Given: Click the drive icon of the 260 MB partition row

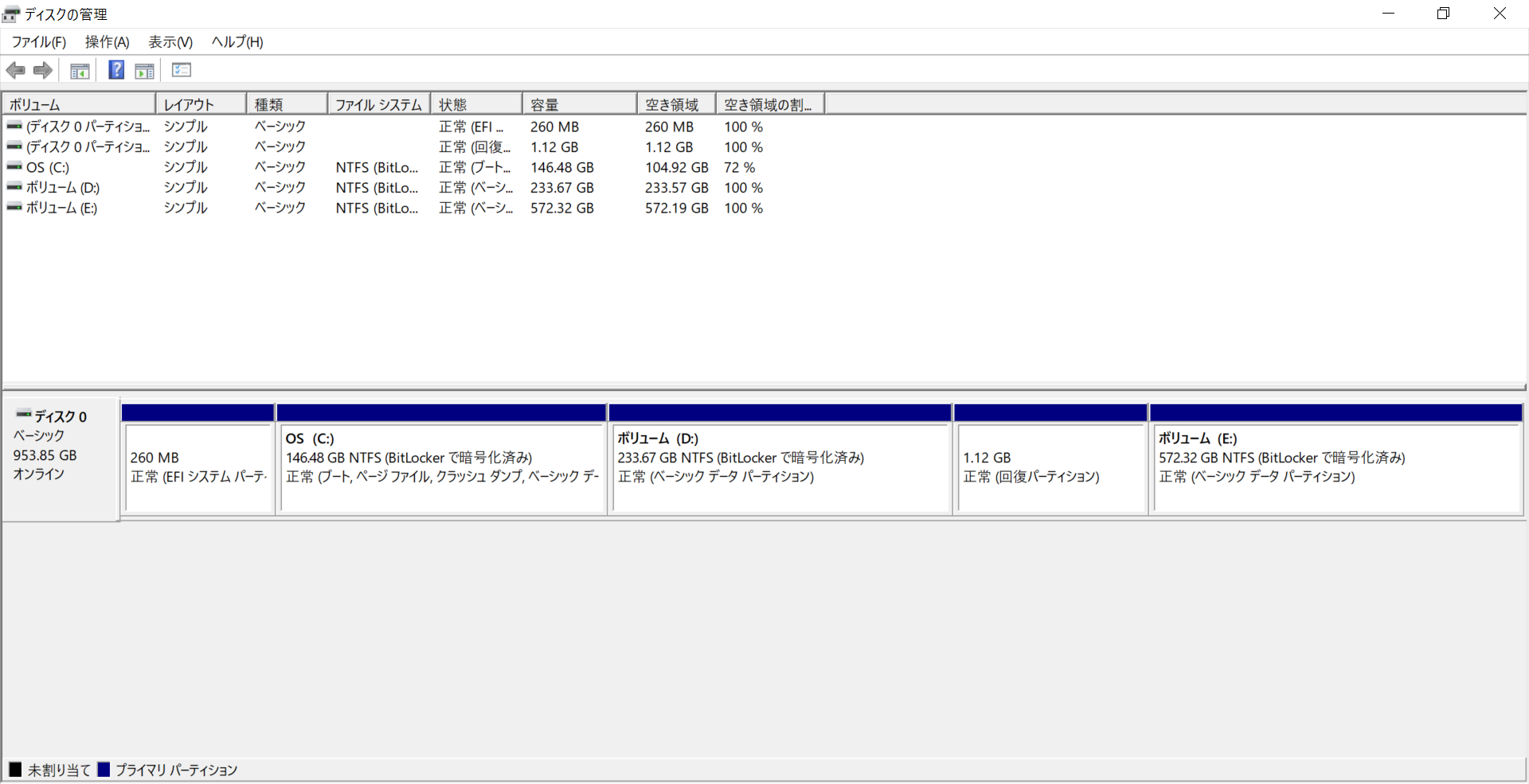Looking at the screenshot, I should point(14,127).
